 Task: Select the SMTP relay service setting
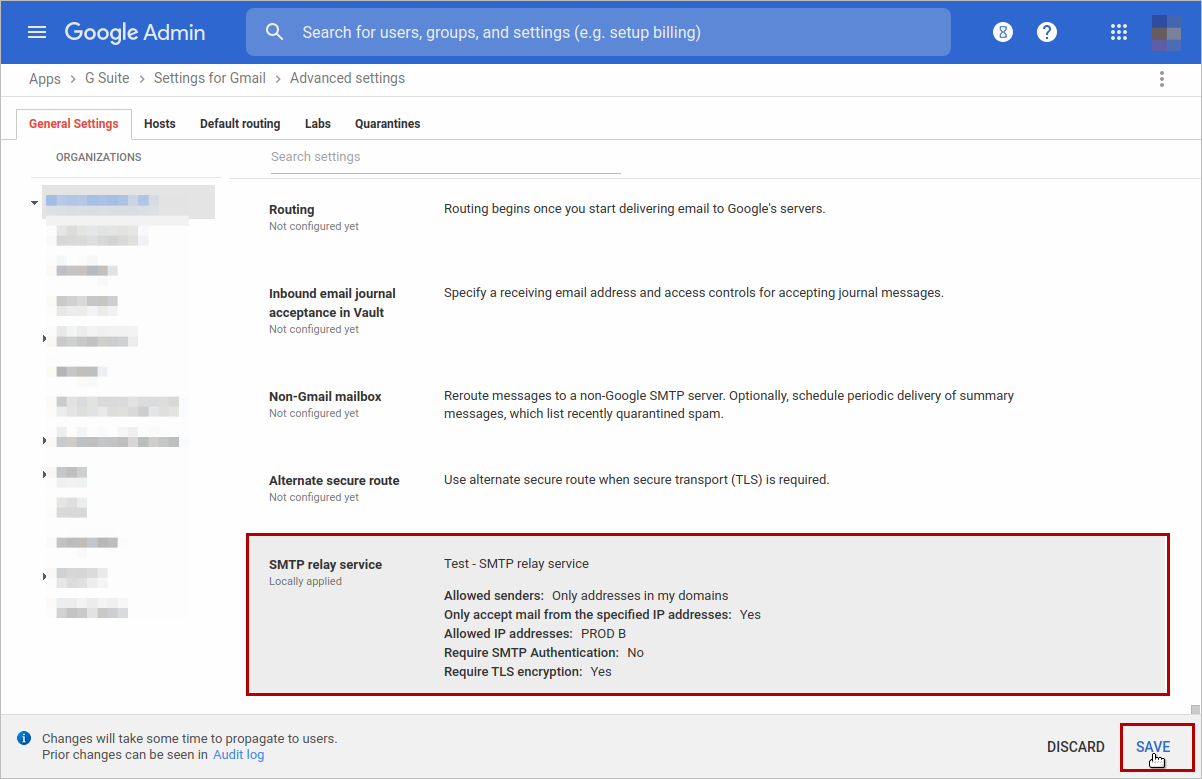click(707, 614)
